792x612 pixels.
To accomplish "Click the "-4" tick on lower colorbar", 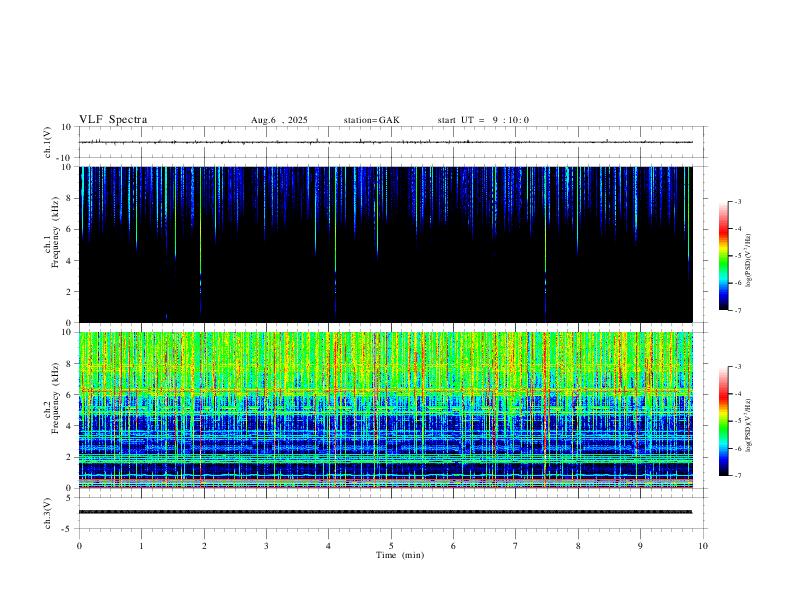I will (x=737, y=394).
